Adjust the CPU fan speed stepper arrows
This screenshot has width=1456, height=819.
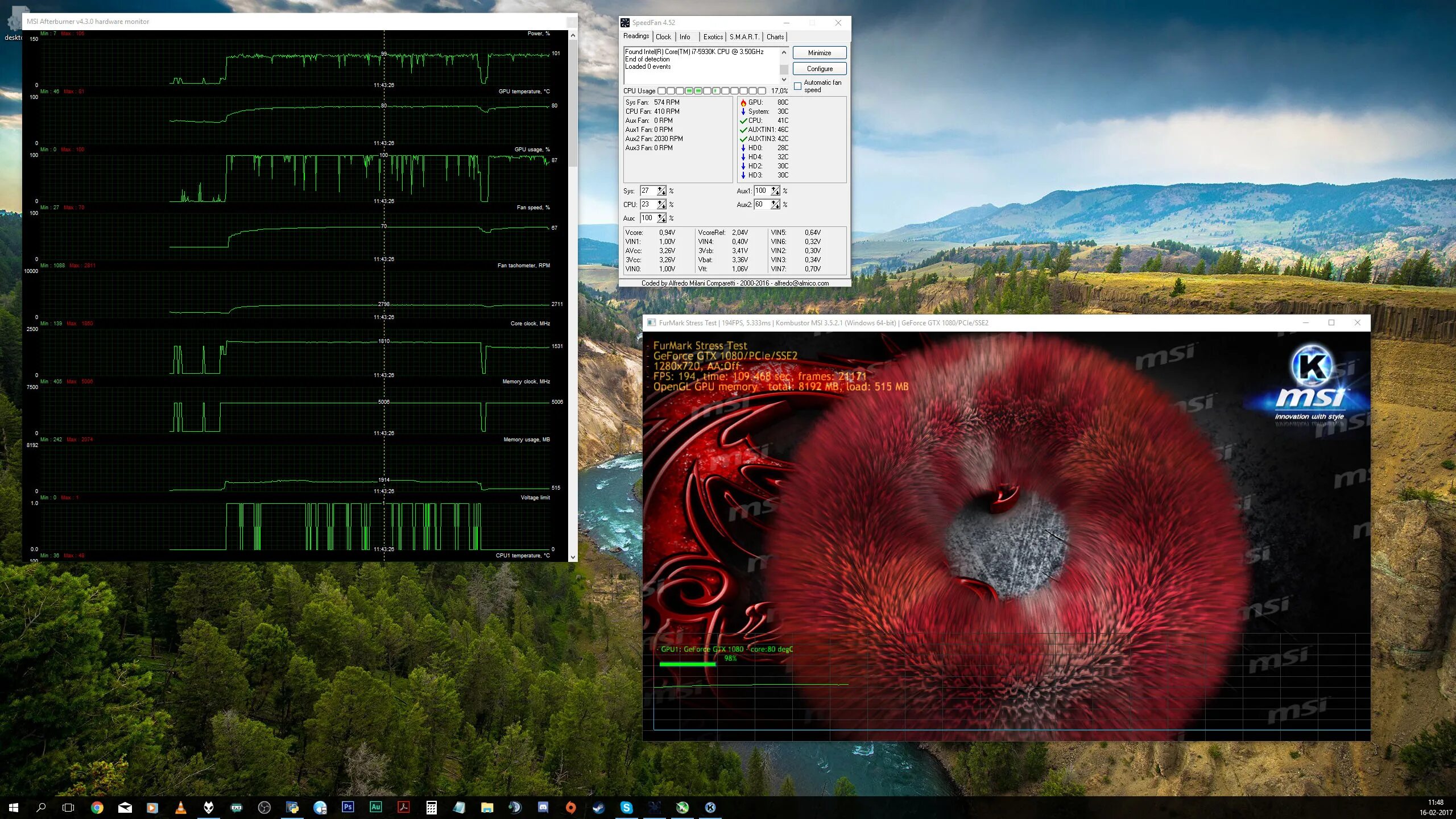[661, 205]
